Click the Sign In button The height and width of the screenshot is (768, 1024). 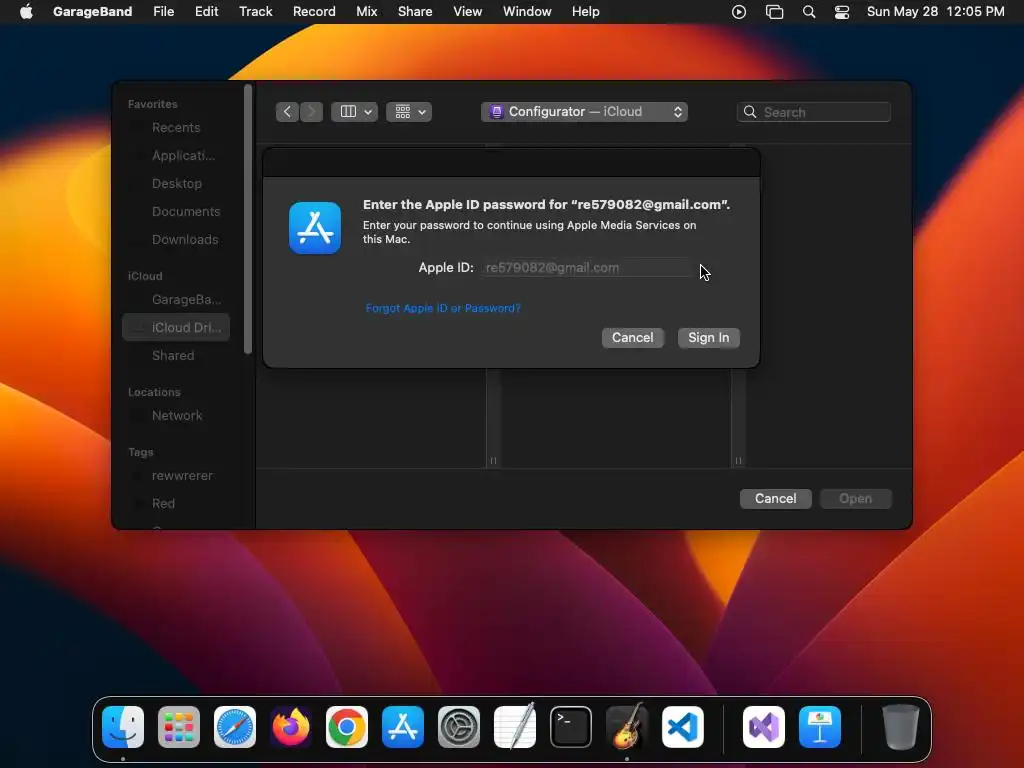point(709,338)
